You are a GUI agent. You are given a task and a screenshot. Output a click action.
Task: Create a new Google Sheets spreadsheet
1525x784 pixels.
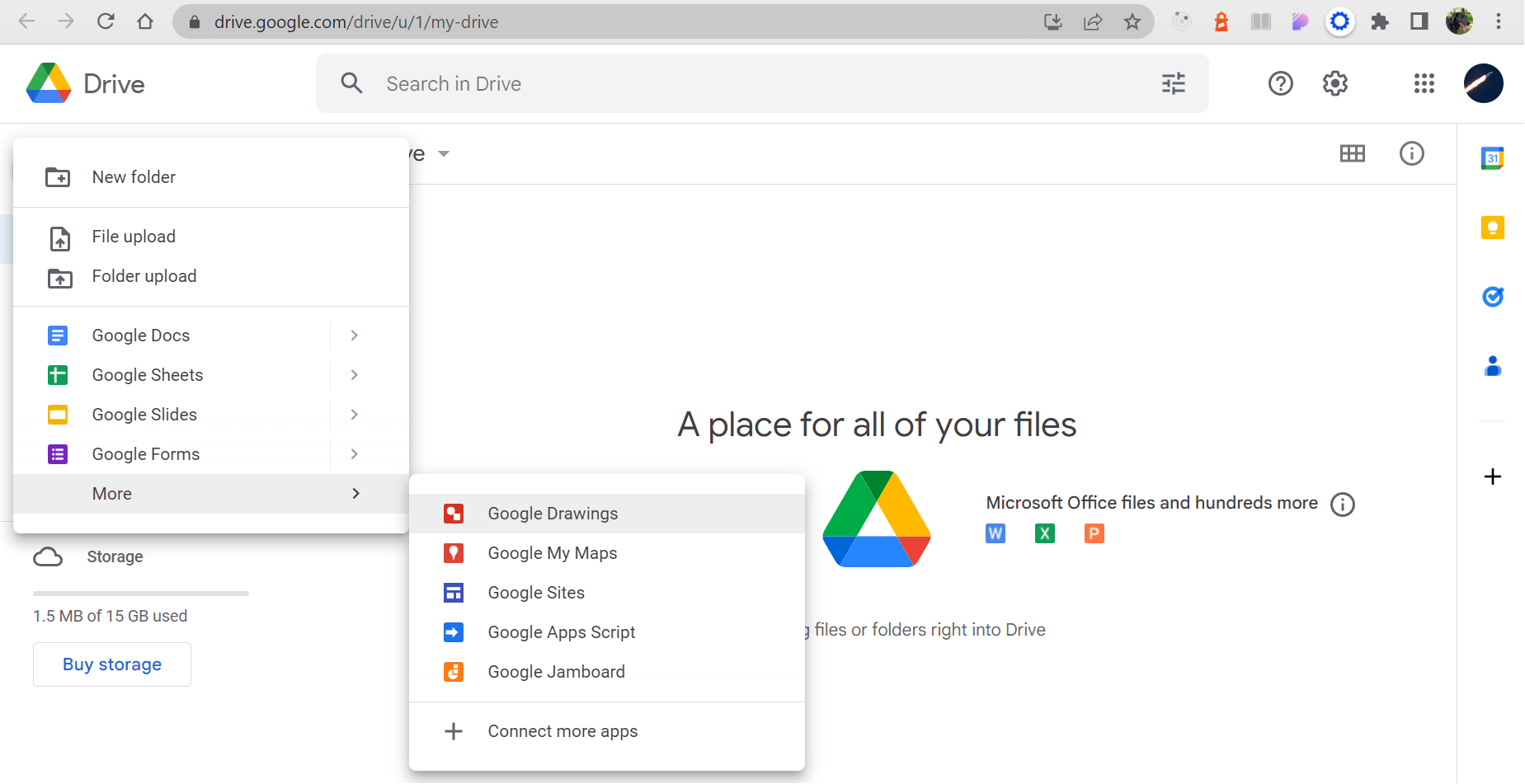pos(172,375)
